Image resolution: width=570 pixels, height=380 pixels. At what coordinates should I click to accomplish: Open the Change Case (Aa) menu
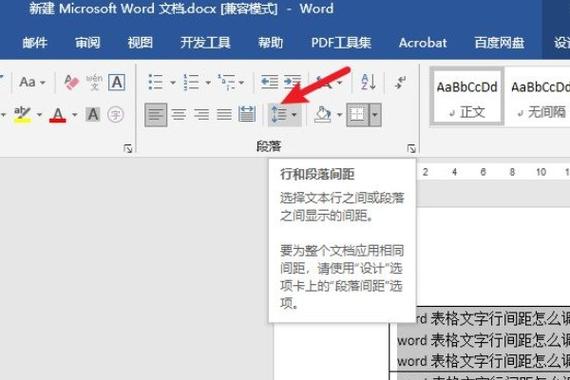tap(32, 82)
